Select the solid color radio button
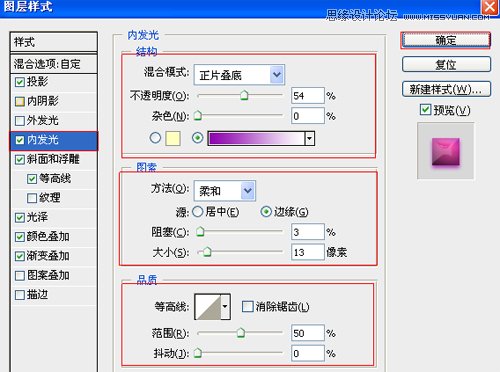The width and height of the screenshot is (500, 372). (155, 138)
